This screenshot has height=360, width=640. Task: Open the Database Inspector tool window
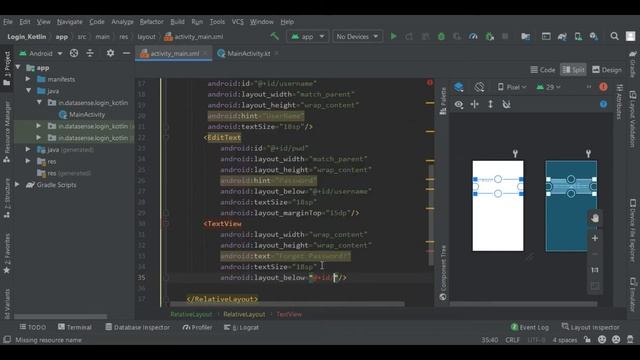pyautogui.click(x=137, y=327)
